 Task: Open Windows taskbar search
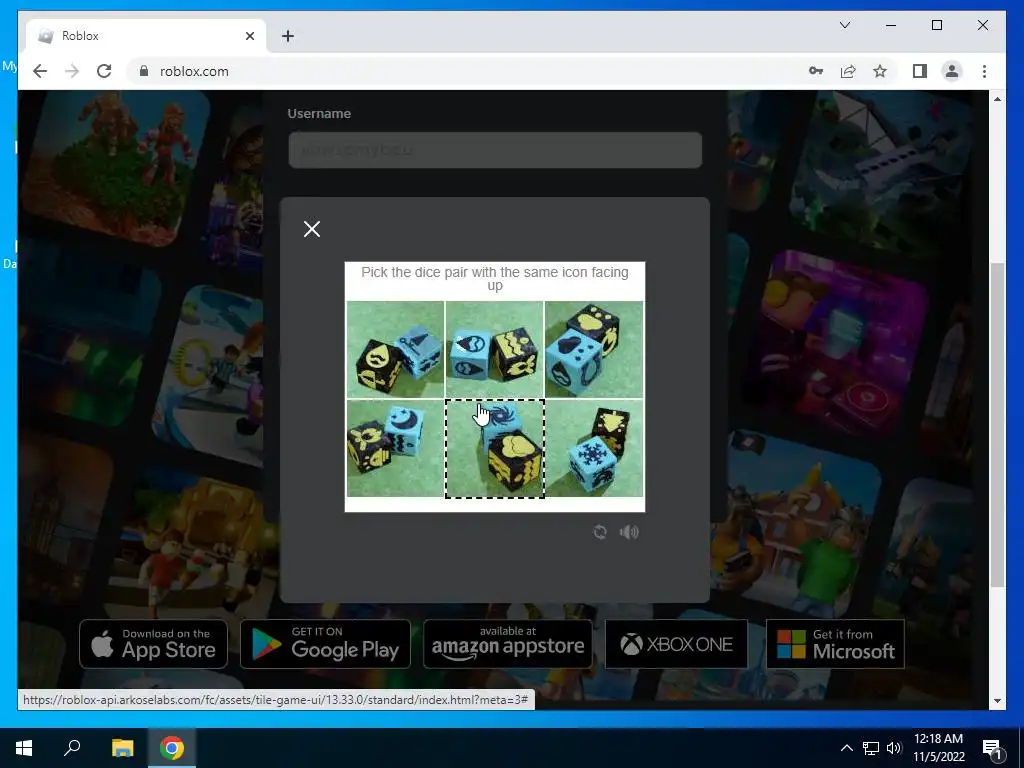click(x=72, y=748)
